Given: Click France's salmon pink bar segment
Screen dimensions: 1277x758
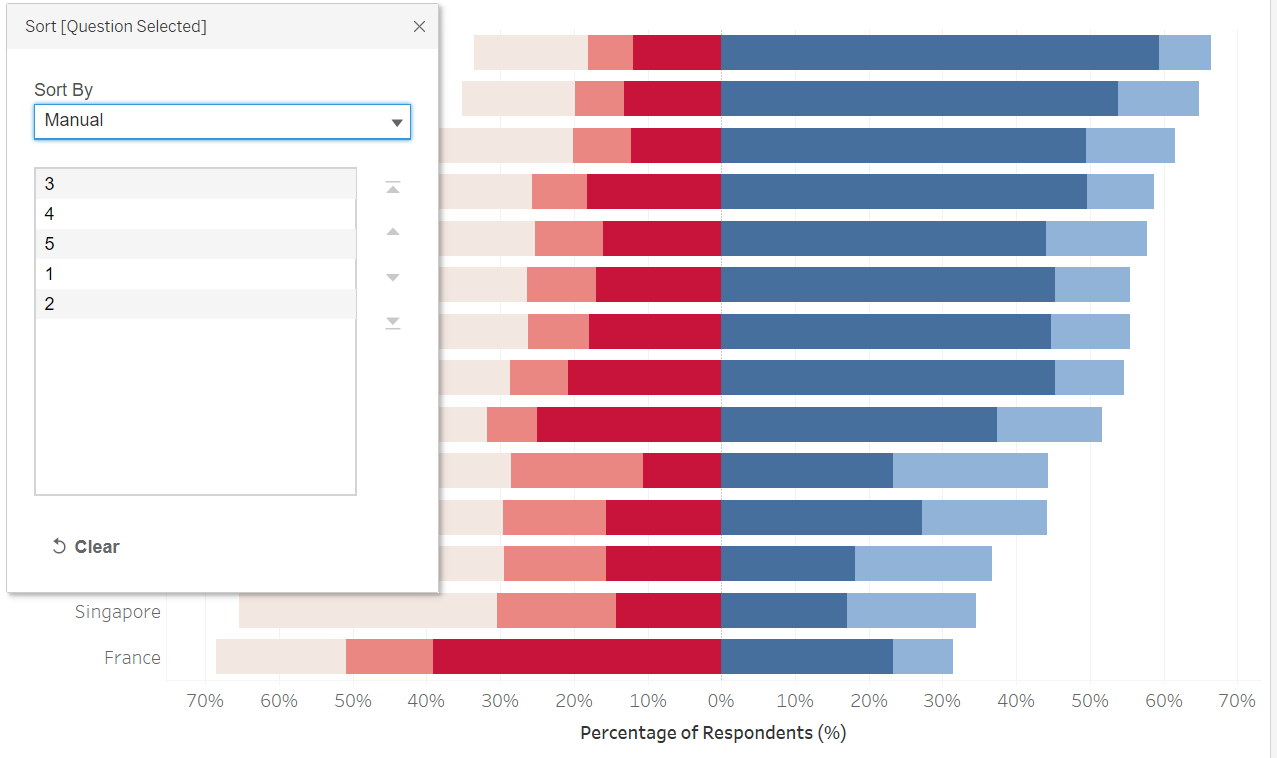Looking at the screenshot, I should (389, 657).
